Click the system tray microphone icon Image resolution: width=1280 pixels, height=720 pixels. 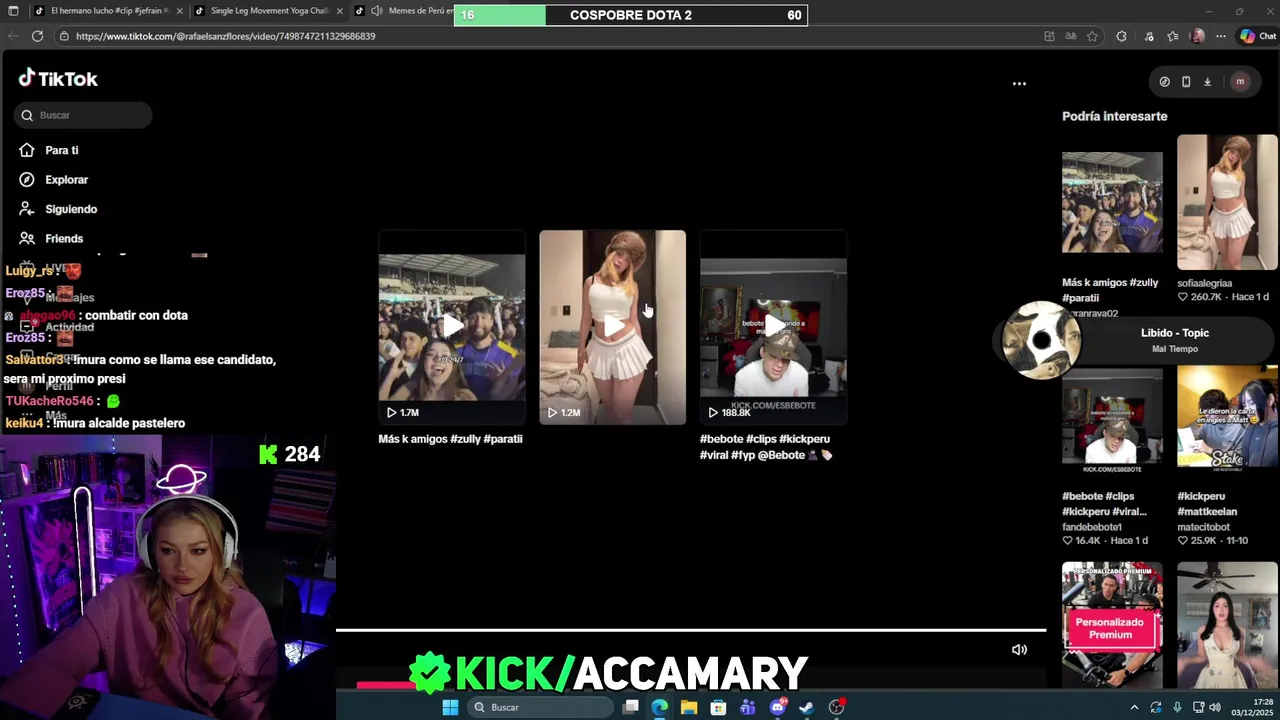(1177, 707)
